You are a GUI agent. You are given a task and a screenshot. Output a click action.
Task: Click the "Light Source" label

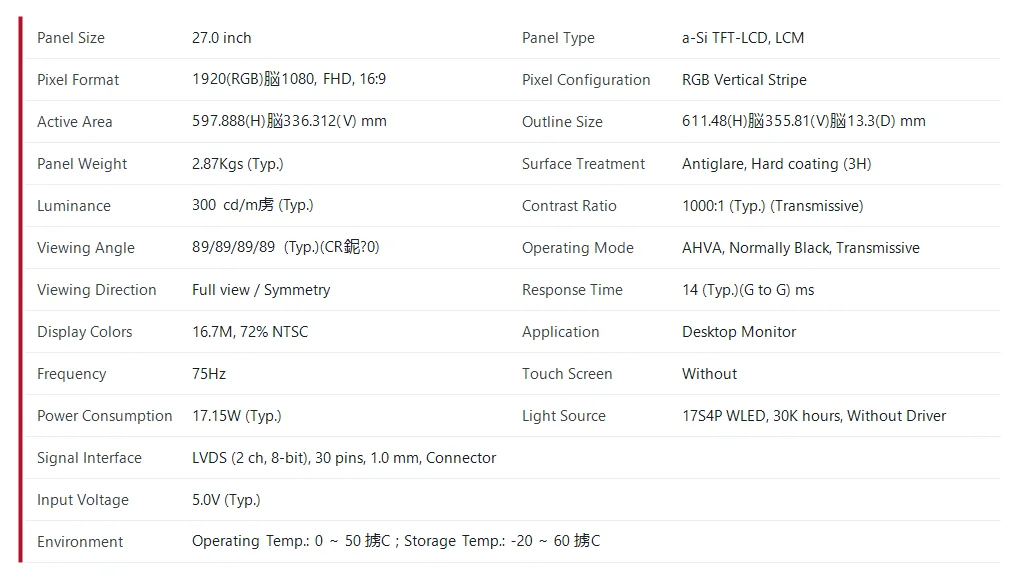(564, 416)
